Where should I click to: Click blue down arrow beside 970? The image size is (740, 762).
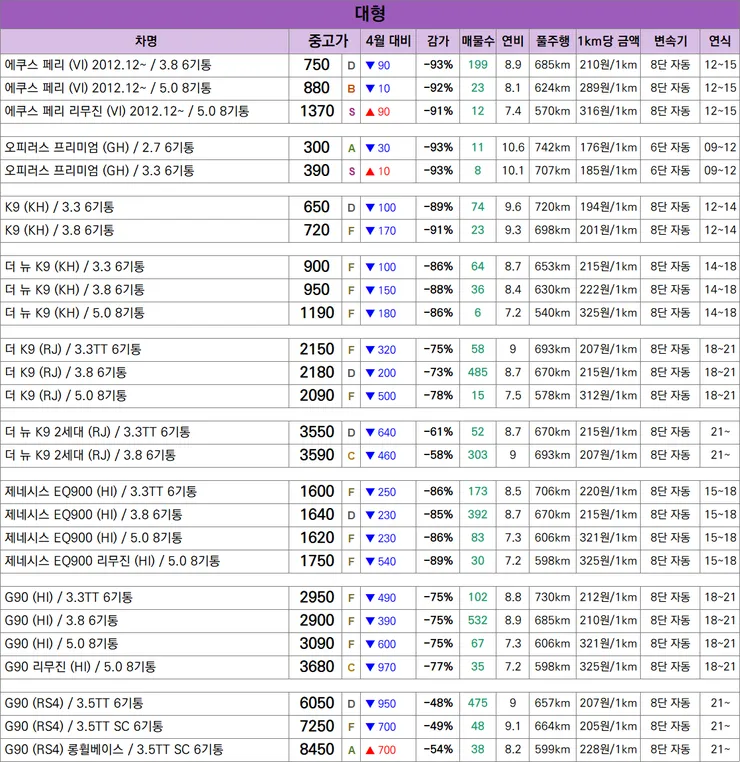click(x=370, y=668)
